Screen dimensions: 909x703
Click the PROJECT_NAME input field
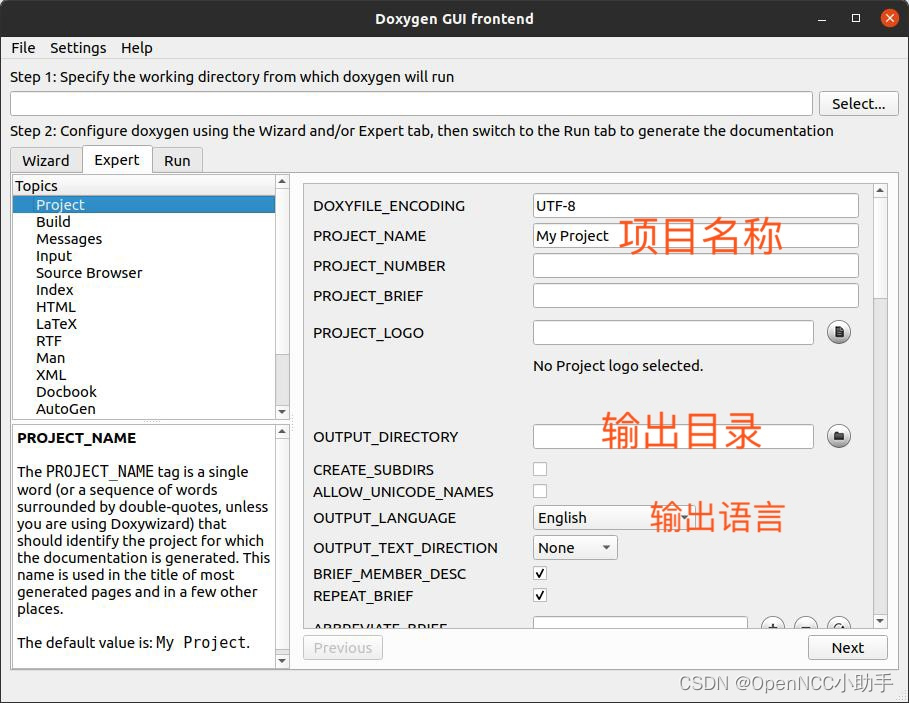[696, 236]
